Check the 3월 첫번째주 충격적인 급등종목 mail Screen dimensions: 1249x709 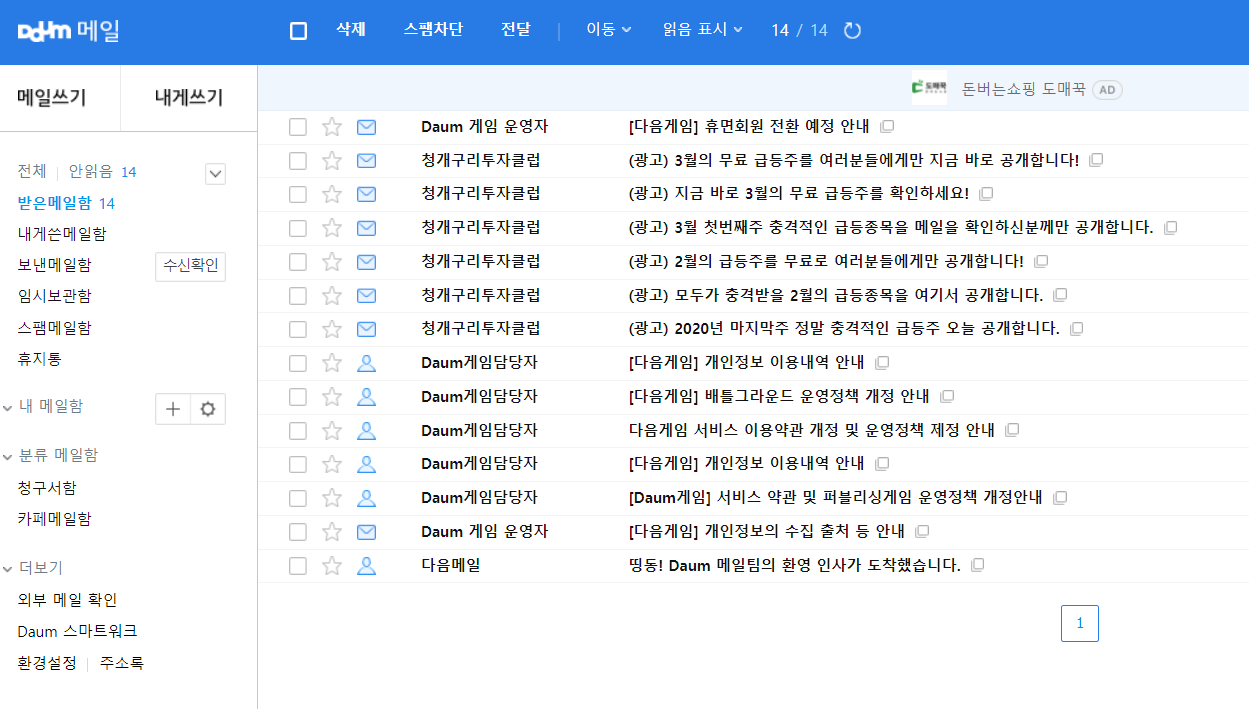pyautogui.click(x=298, y=228)
